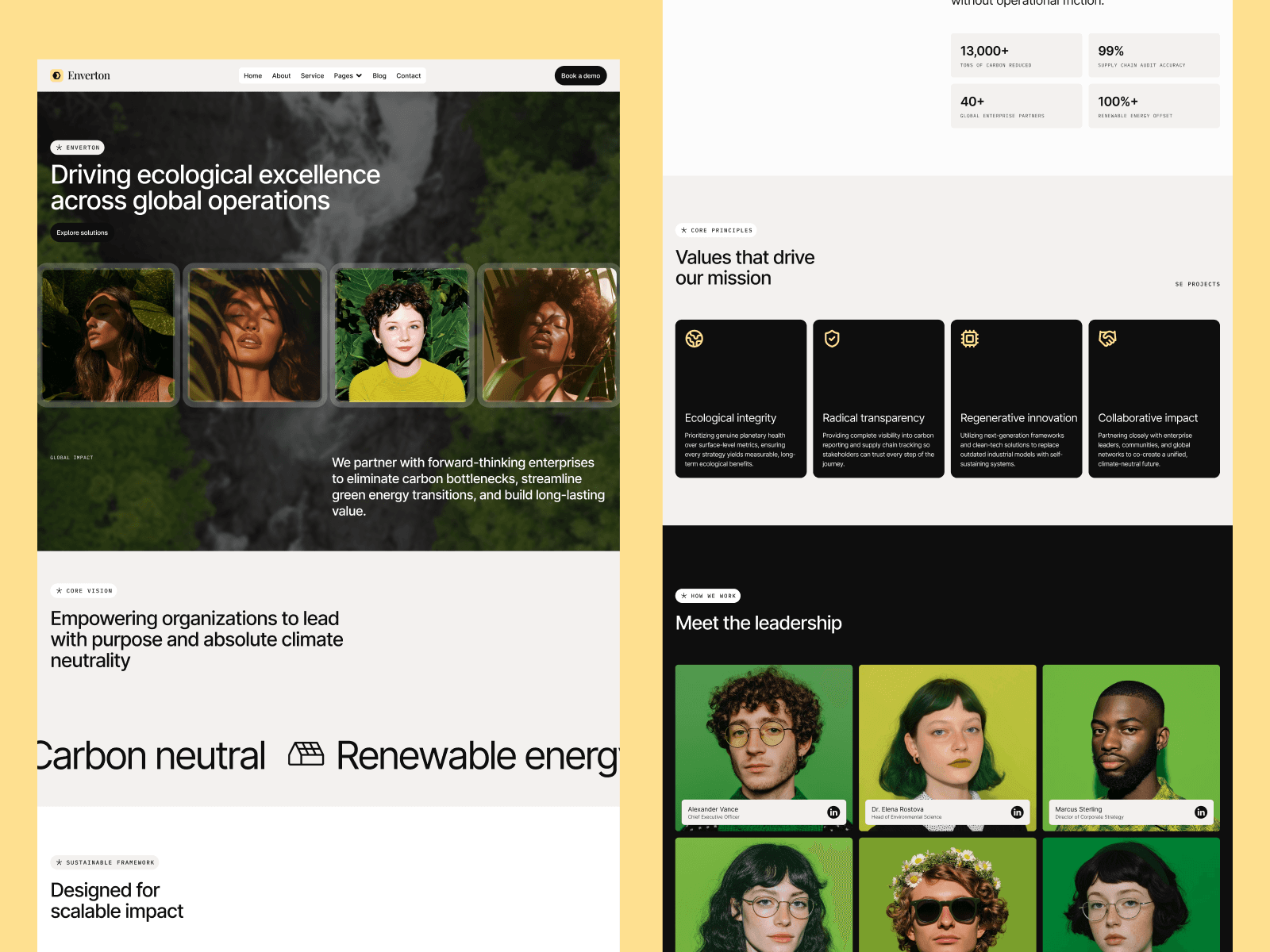This screenshot has height=952, width=1270.
Task: Click the Meet the leadership heading
Action: pyautogui.click(x=758, y=623)
